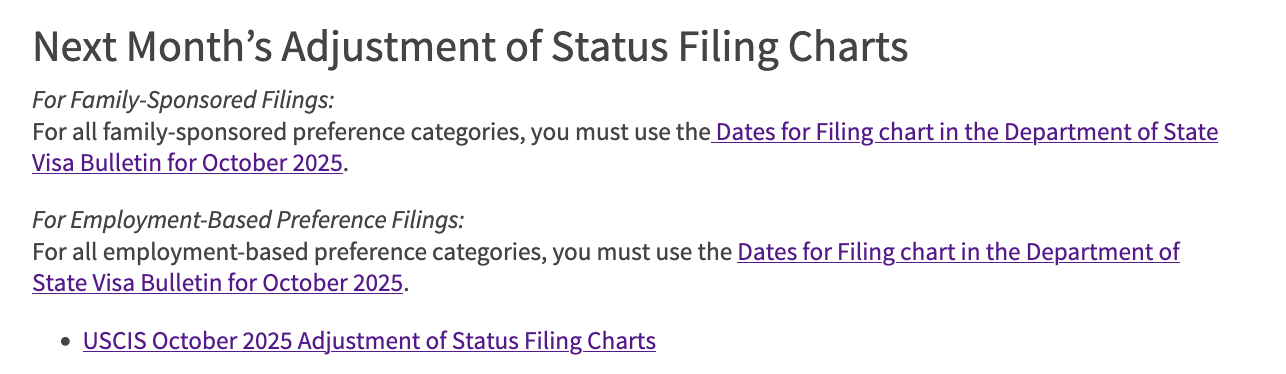
Task: Select the 'For Family-Sponsored Filings:' italic label
Action: click(183, 101)
